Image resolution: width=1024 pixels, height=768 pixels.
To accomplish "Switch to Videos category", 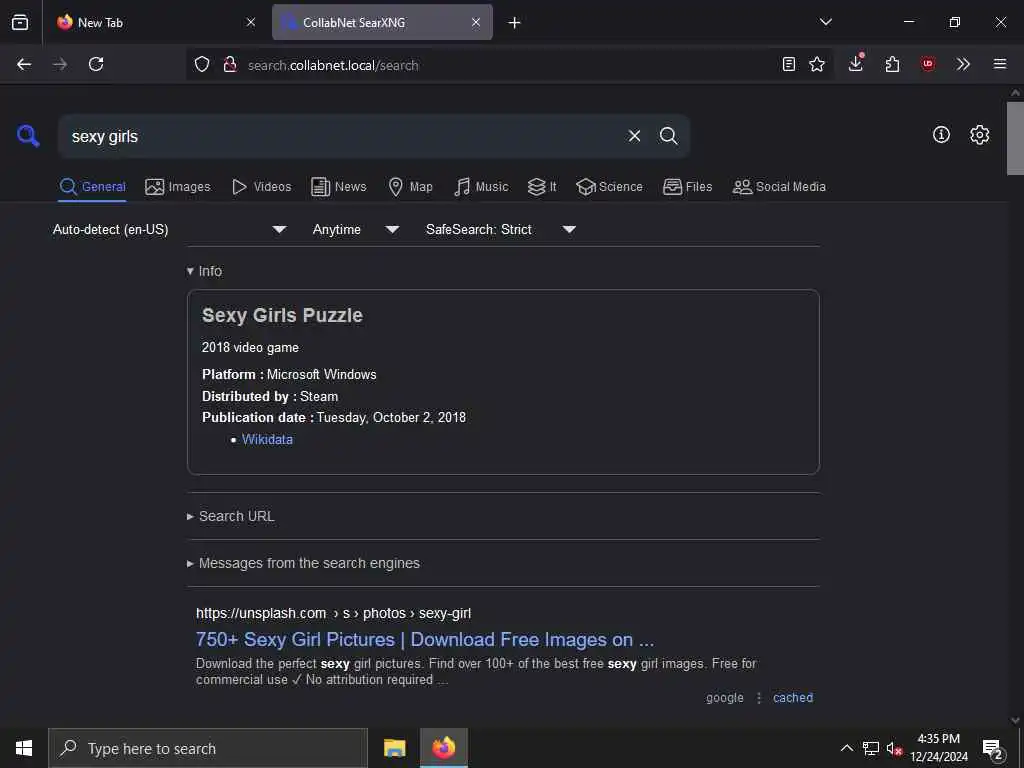I will tap(261, 187).
